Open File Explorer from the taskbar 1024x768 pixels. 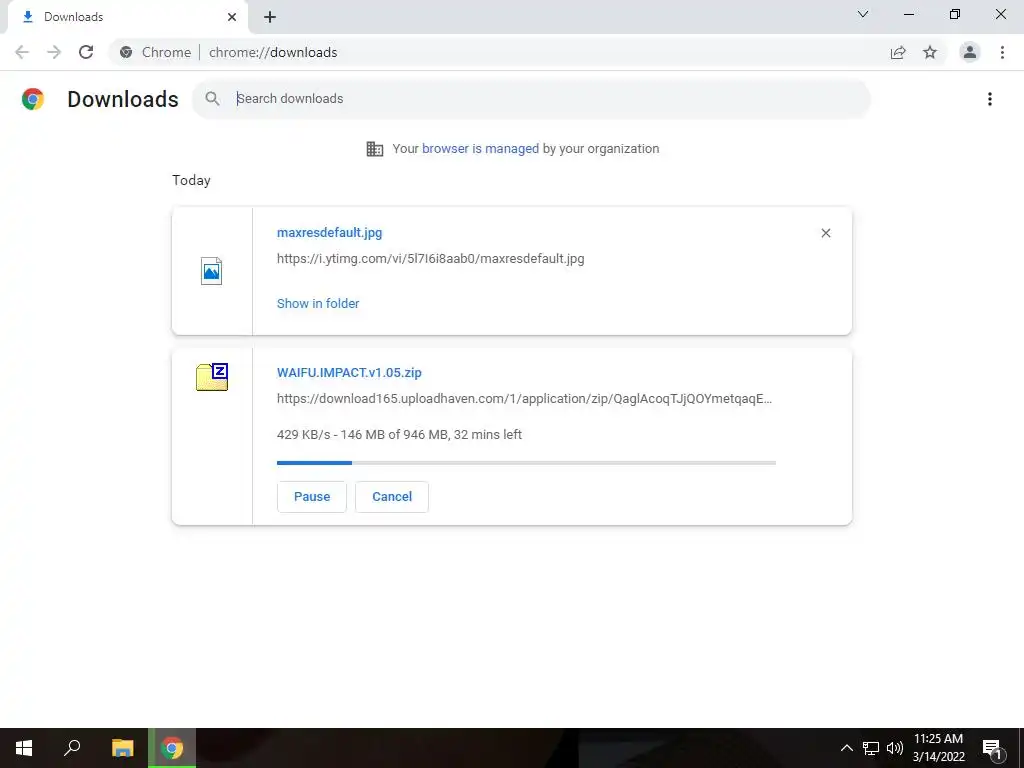pos(122,748)
